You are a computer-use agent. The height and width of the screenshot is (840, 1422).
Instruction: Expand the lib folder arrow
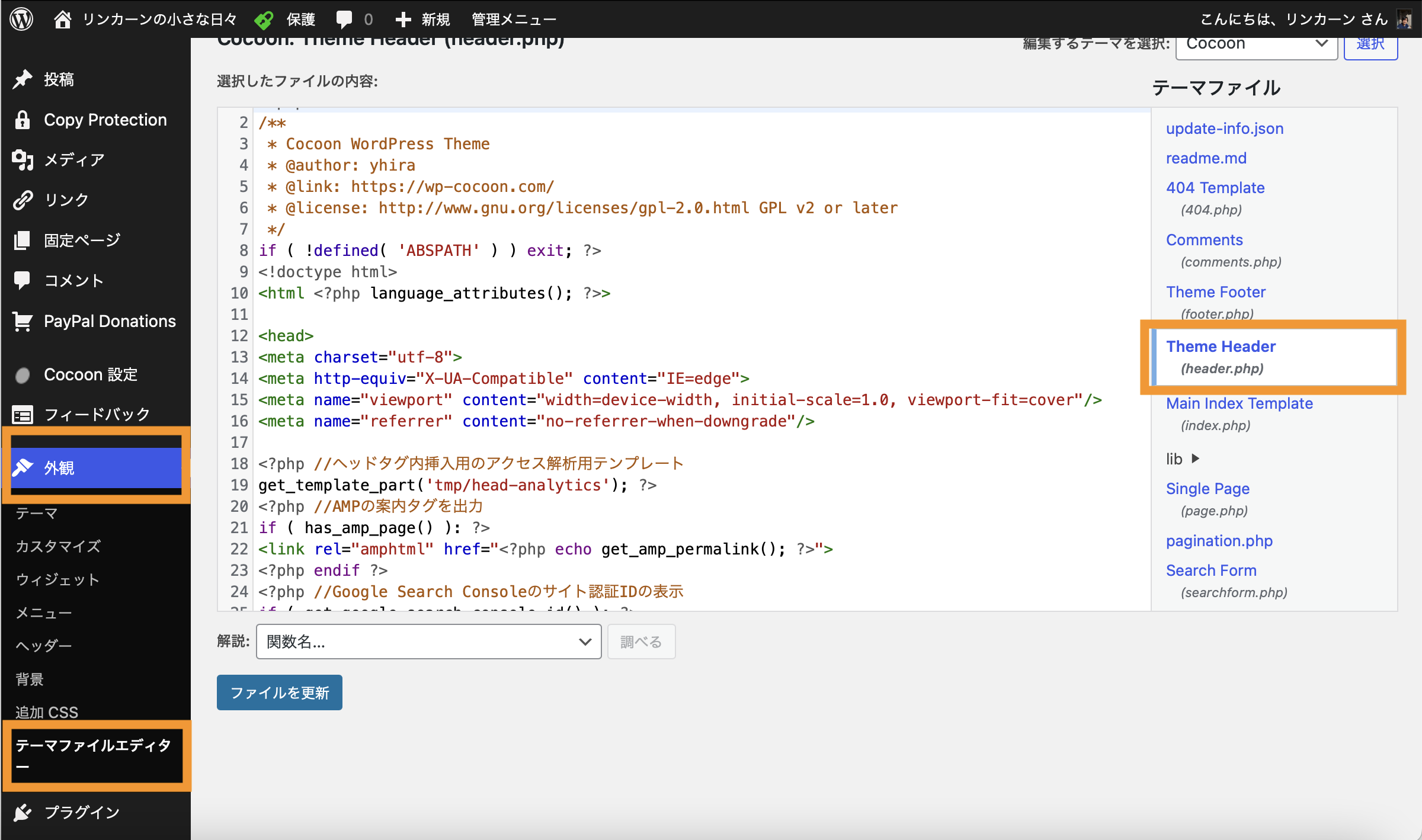[1196, 459]
